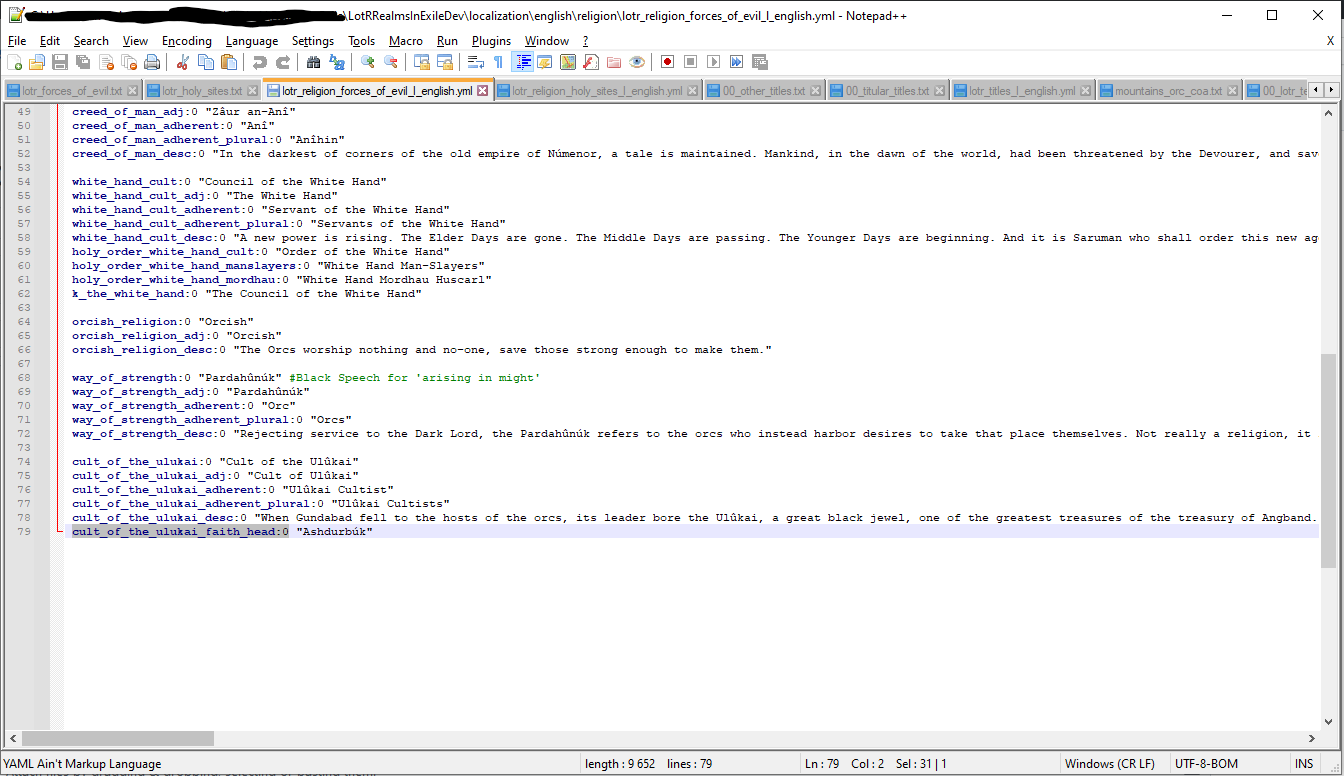The width and height of the screenshot is (1344, 776).
Task: Switch to 00_titular_titles.txt tab
Action: [887, 91]
